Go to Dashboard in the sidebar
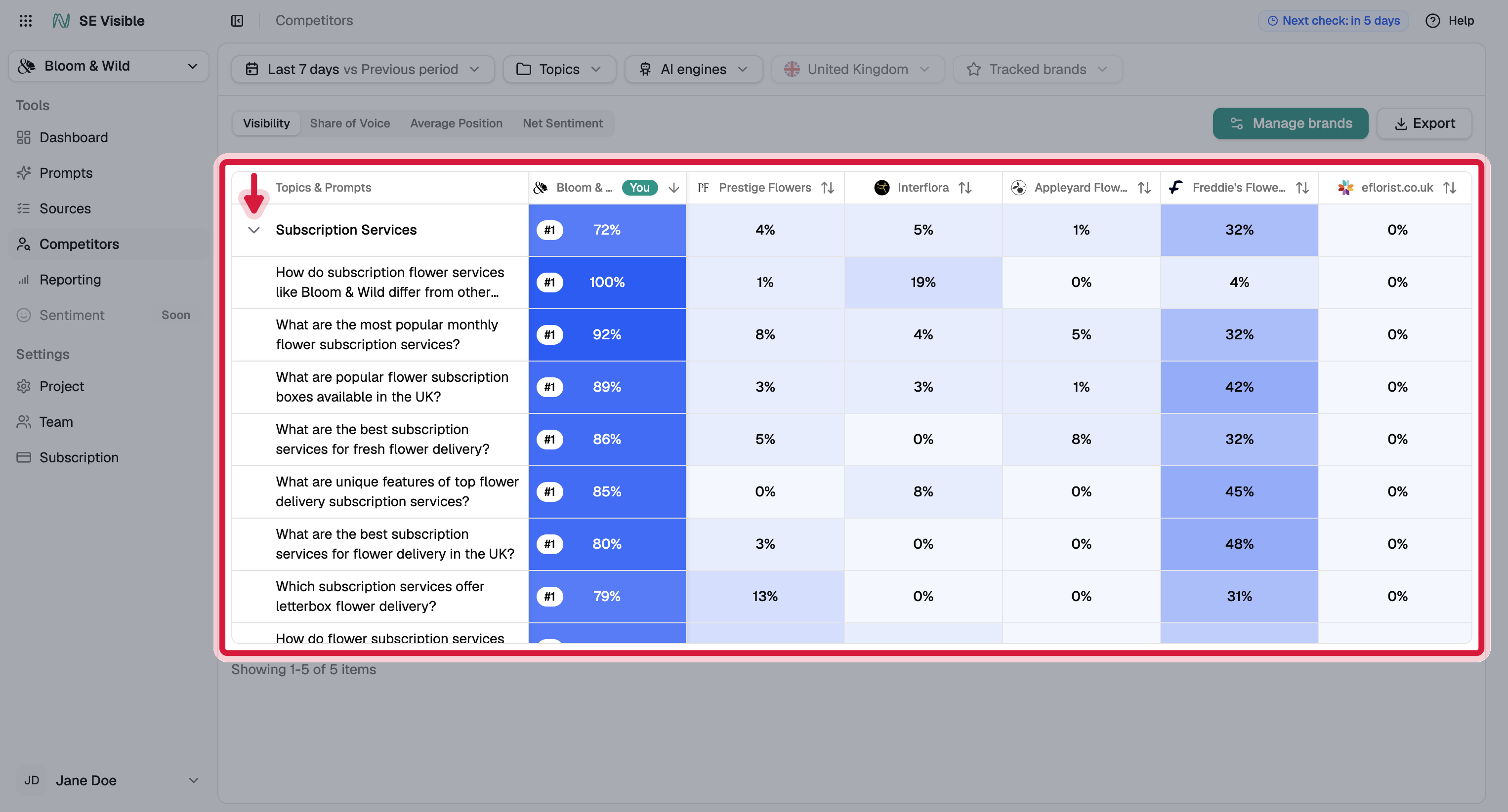Viewport: 1508px width, 812px height. point(108,137)
